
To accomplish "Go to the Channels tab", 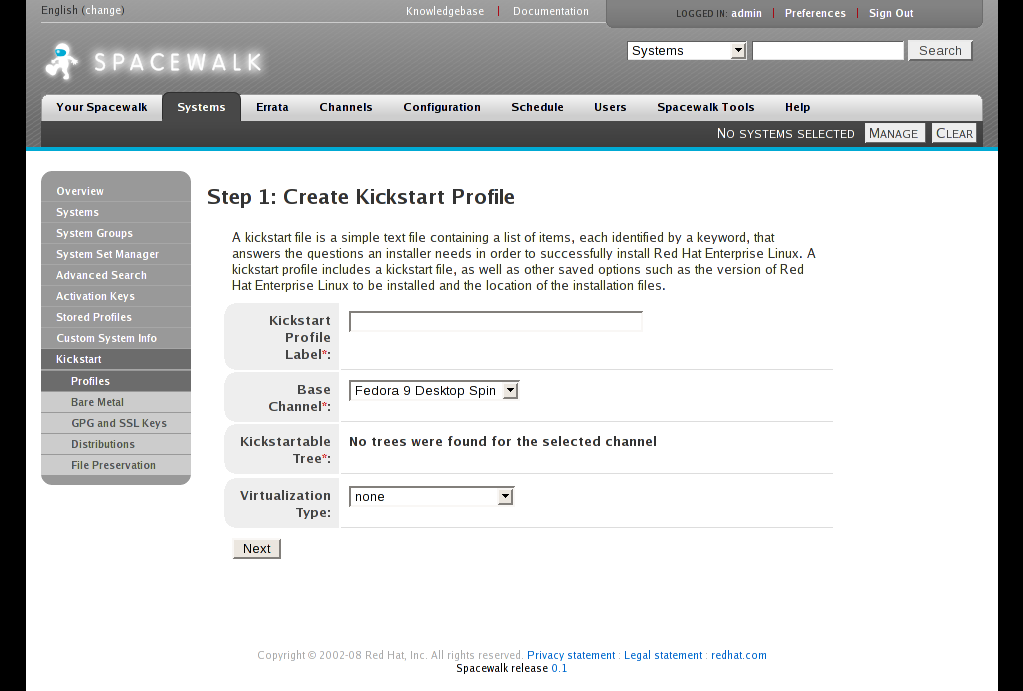I will 346,107.
